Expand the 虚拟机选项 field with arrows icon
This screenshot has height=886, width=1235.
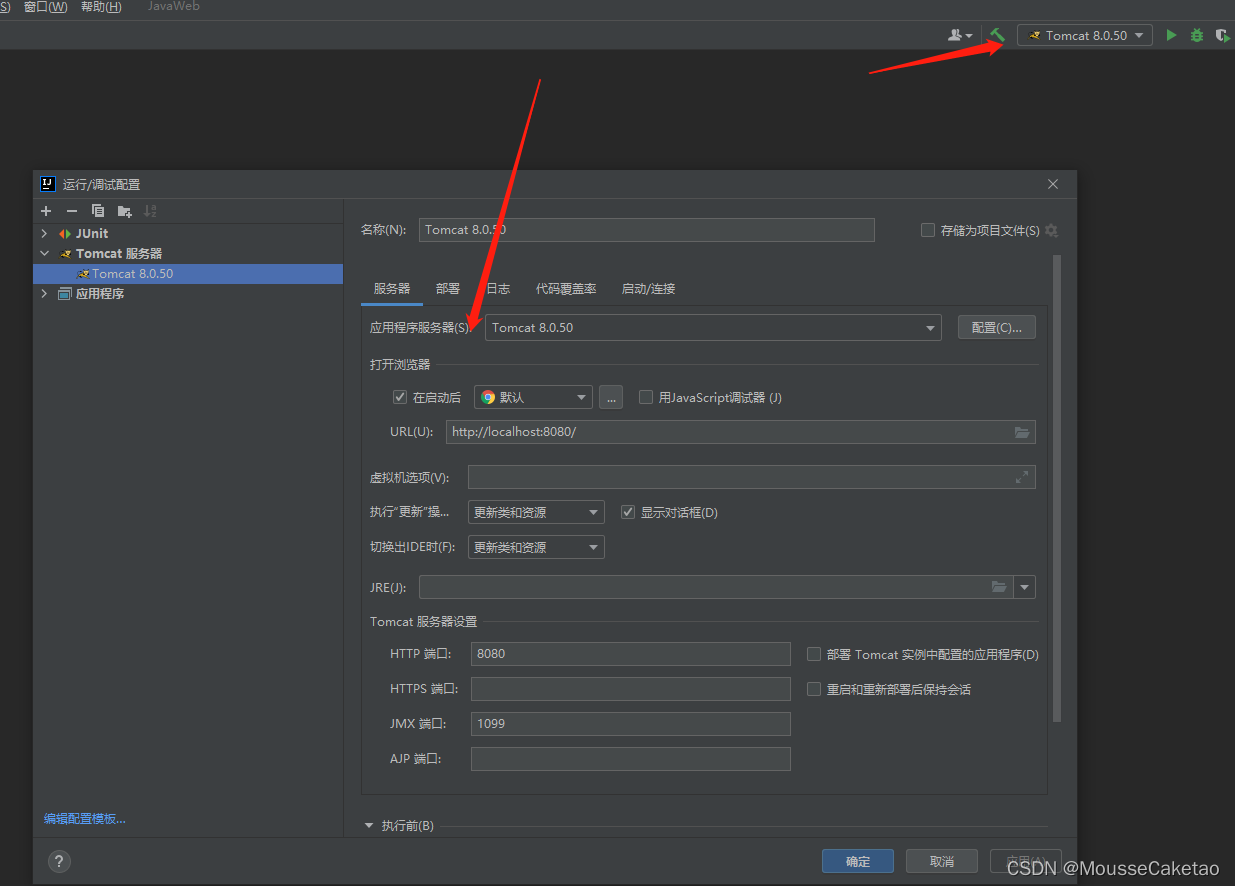tap(1021, 477)
